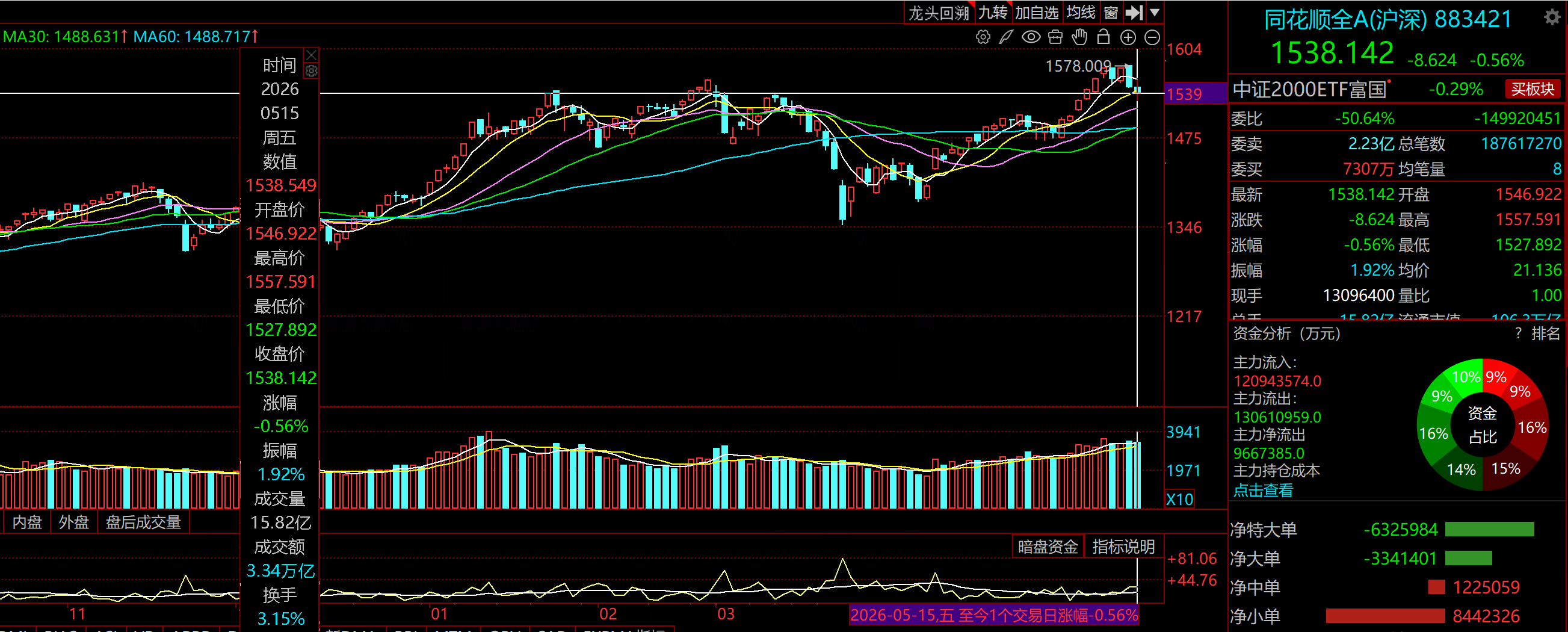
Task: Open the 排名 ranking link in fund analysis
Action: click(x=1546, y=333)
